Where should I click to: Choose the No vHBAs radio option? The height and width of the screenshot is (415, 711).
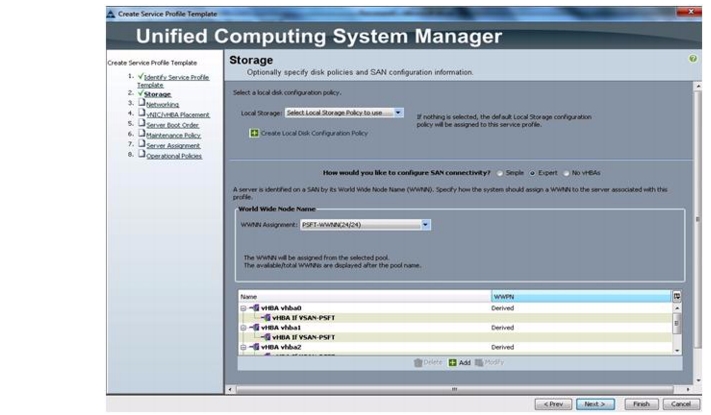pos(566,173)
